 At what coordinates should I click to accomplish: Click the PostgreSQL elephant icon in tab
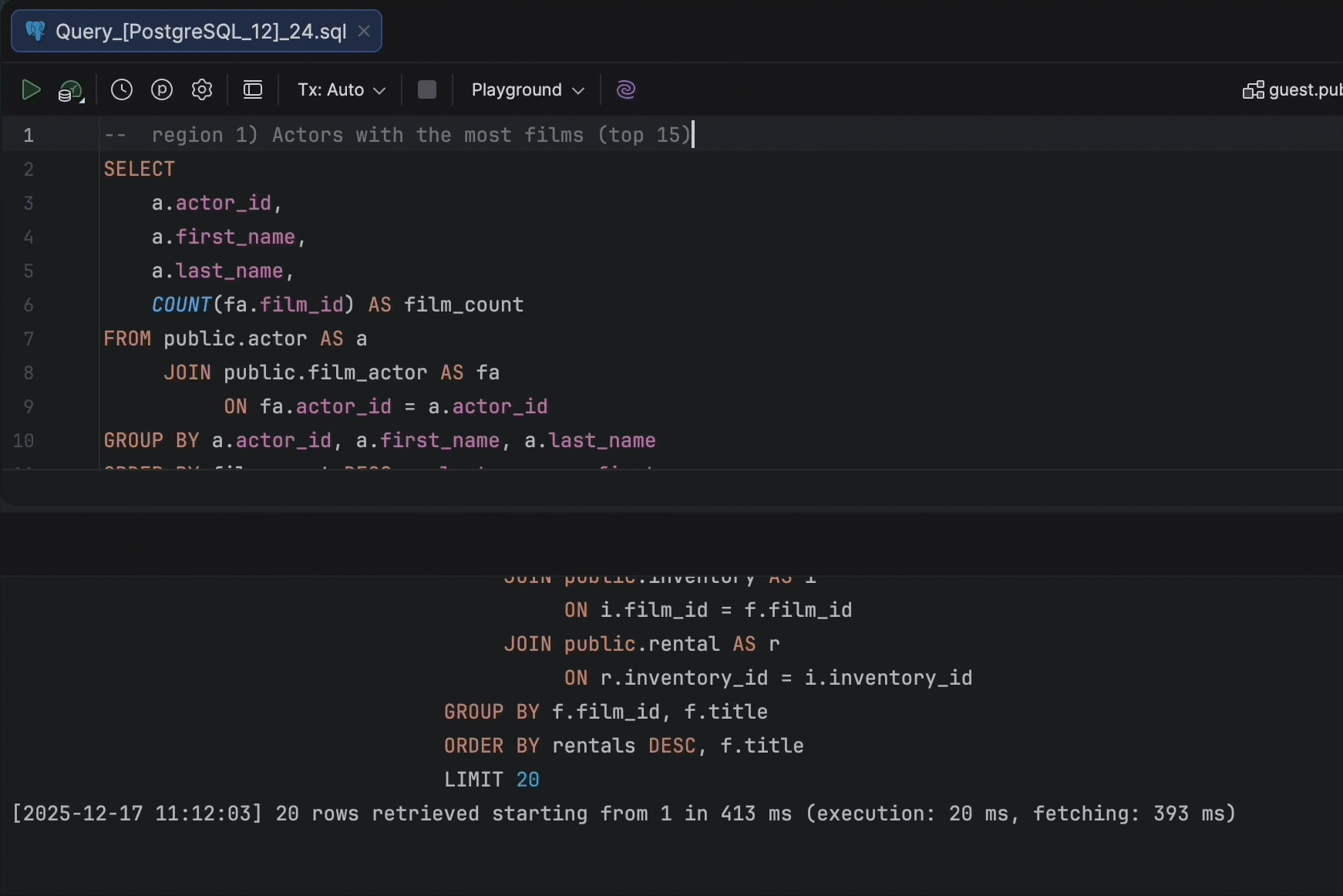(35, 31)
